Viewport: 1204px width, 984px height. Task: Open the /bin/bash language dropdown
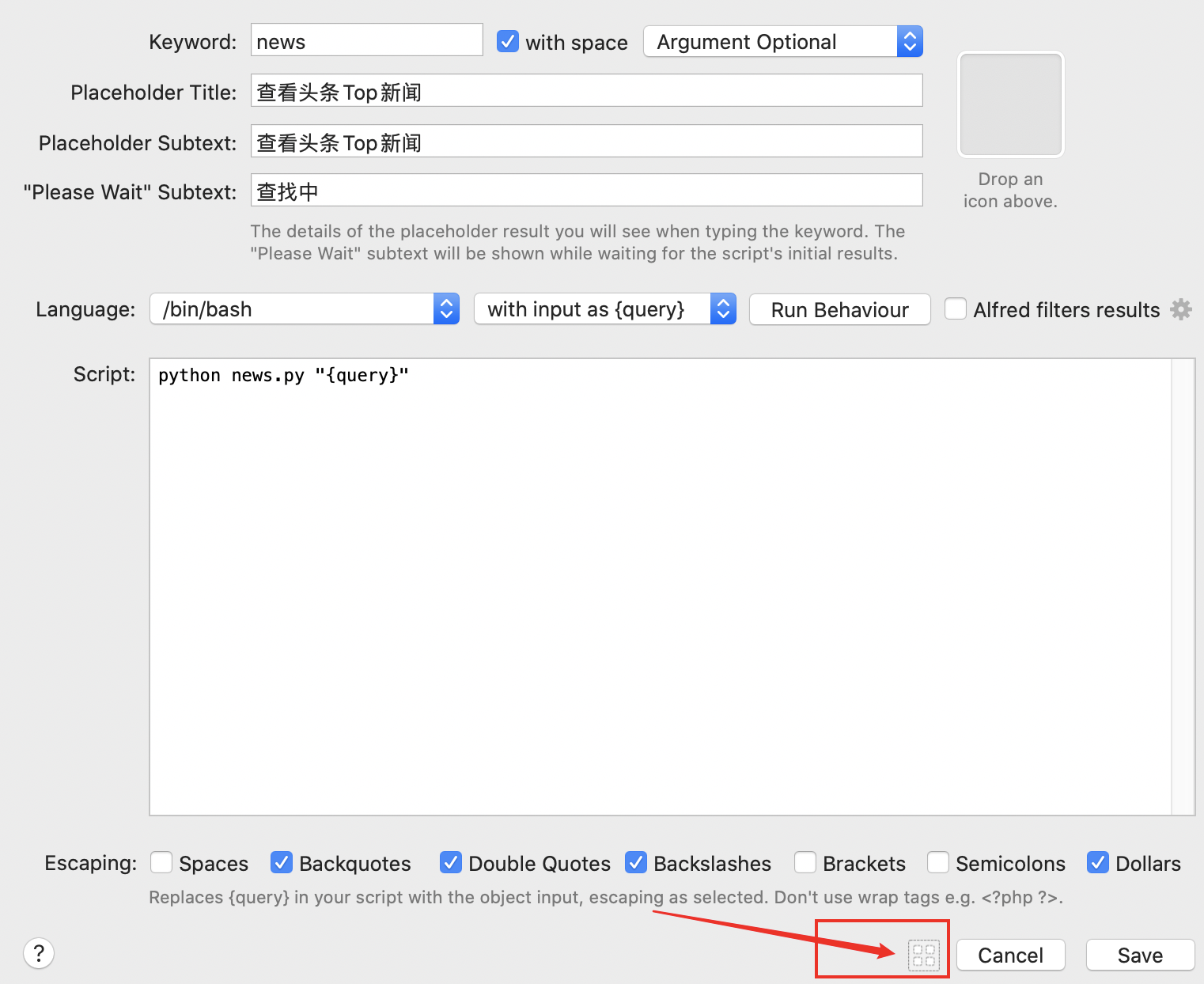pyautogui.click(x=305, y=308)
